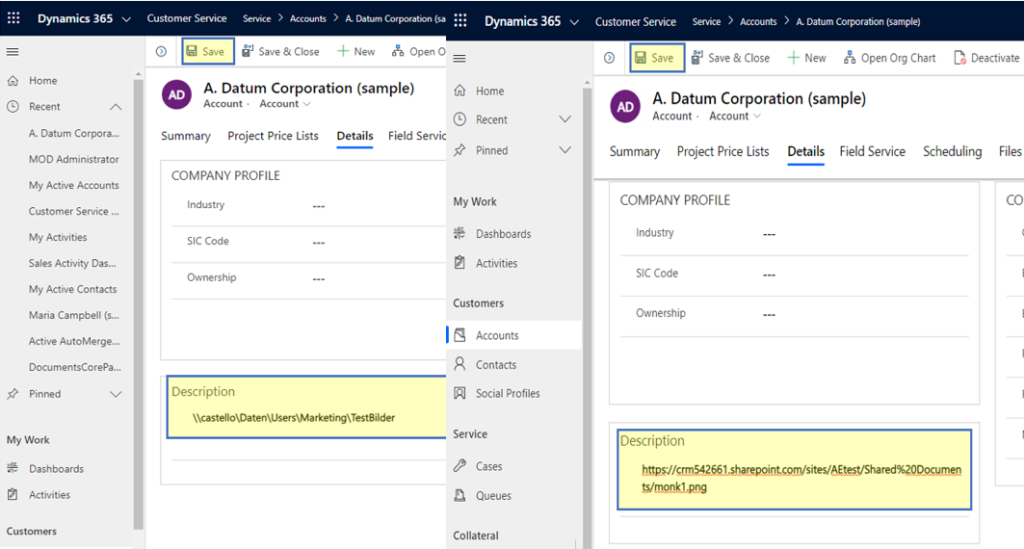Screen dimensions: 1024x549
Task: Click the Activities icon in left window
Action: (x=12, y=494)
